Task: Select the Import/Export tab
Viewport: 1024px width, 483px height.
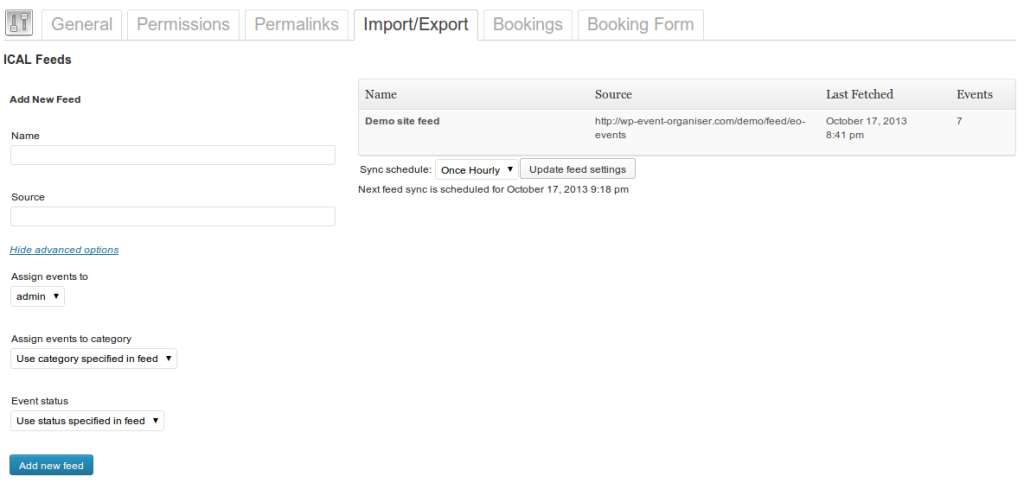Action: point(416,25)
